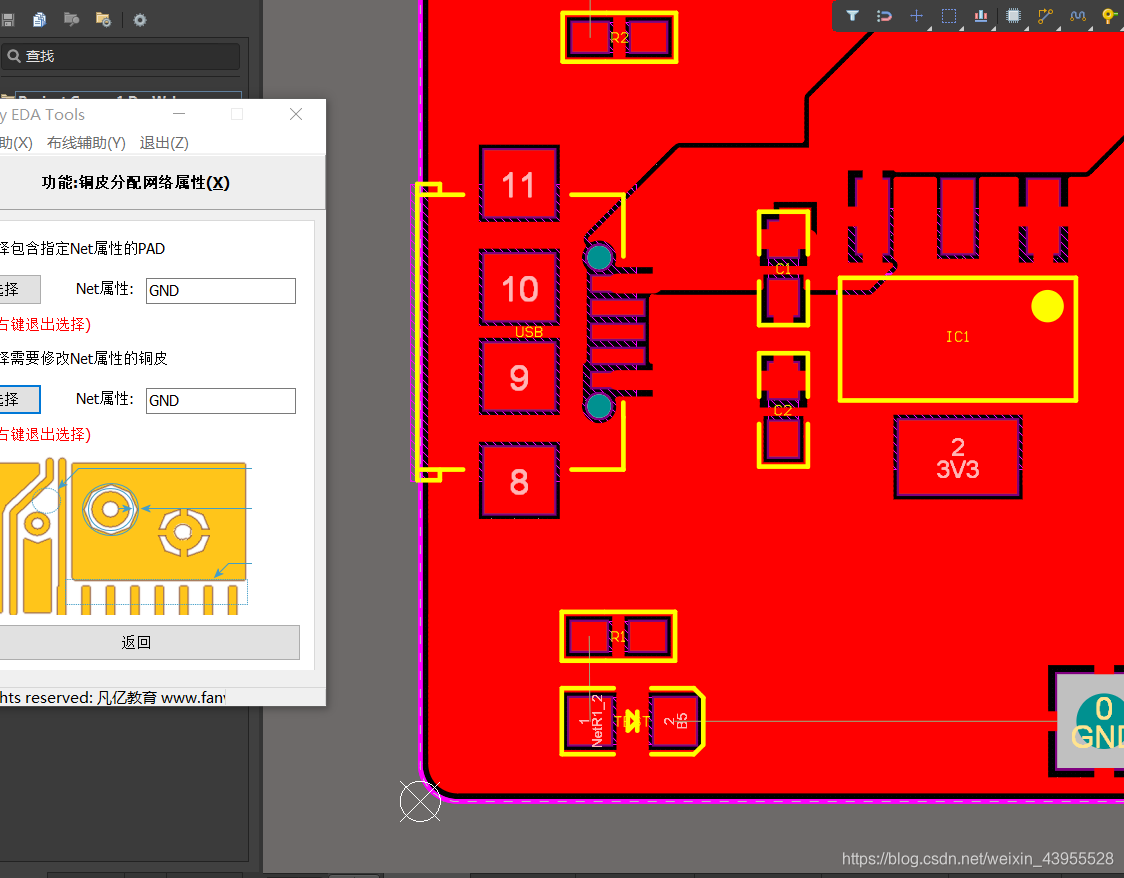The width and height of the screenshot is (1124, 878).
Task: Close the EDA Tools dialog window
Action: point(296,114)
